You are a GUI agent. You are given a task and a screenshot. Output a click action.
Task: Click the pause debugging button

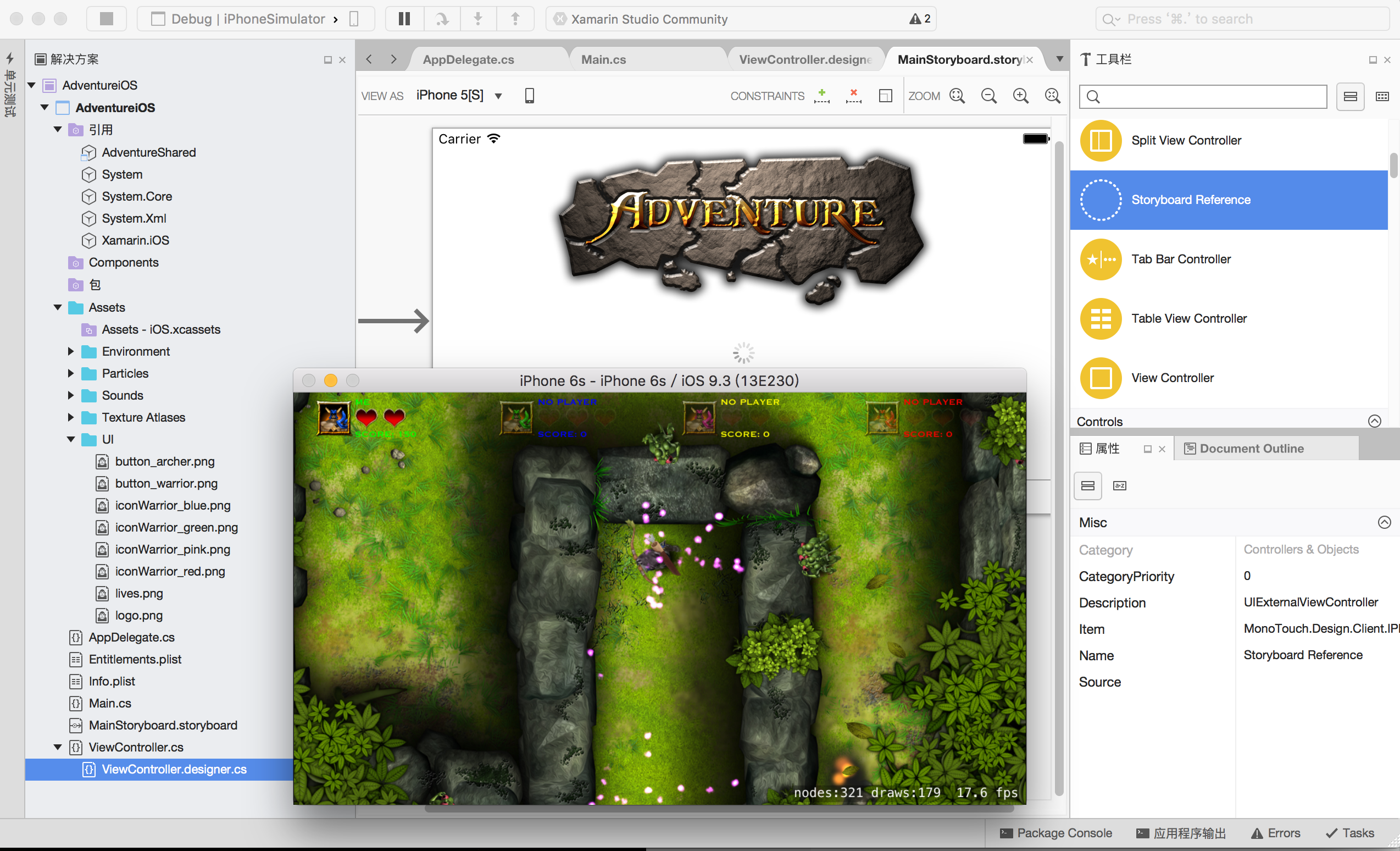(404, 19)
